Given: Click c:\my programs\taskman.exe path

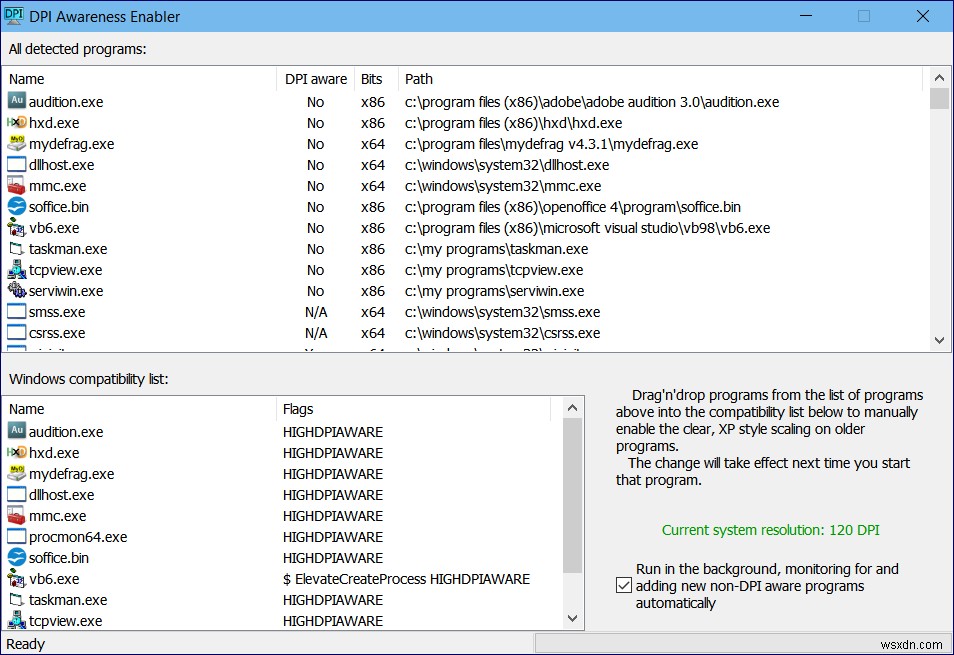Looking at the screenshot, I should coord(496,249).
